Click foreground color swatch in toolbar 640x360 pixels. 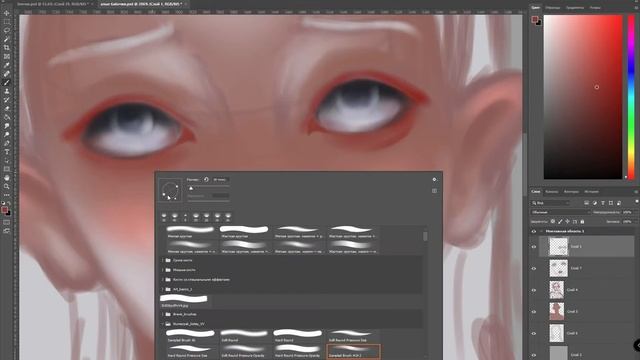[4, 209]
